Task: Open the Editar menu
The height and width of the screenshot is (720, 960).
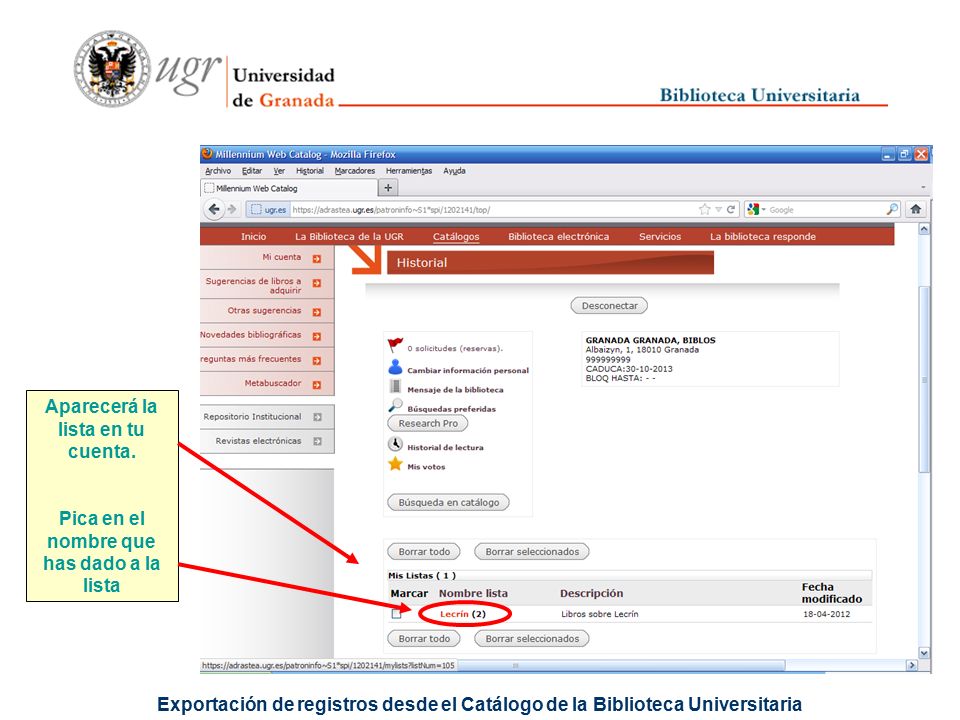Action: coord(252,171)
